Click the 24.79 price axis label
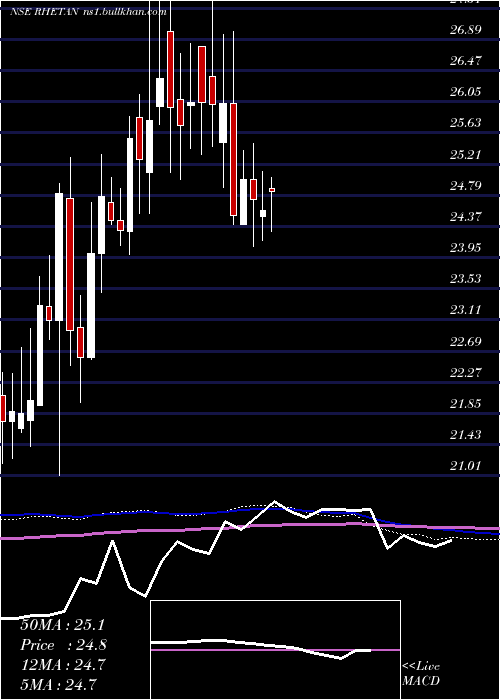500x700 pixels. pos(466,185)
